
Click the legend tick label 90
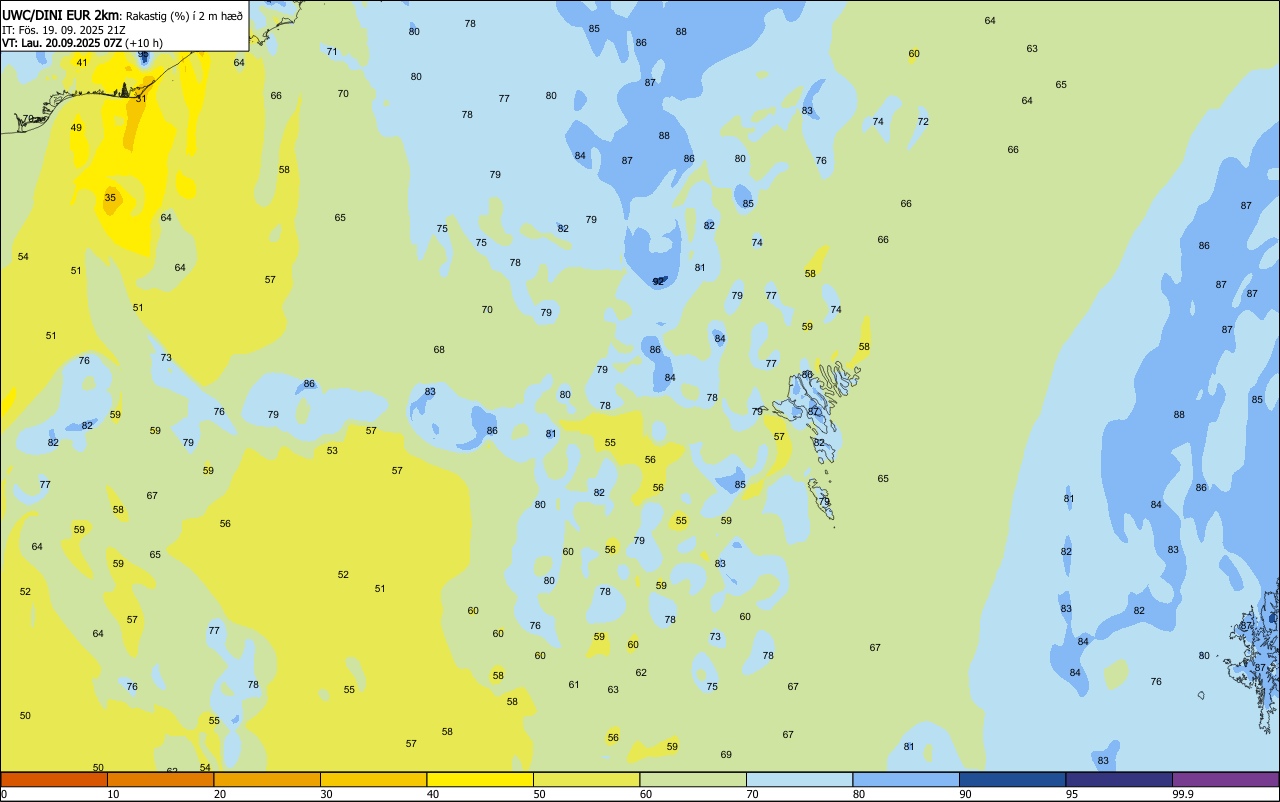tap(966, 794)
